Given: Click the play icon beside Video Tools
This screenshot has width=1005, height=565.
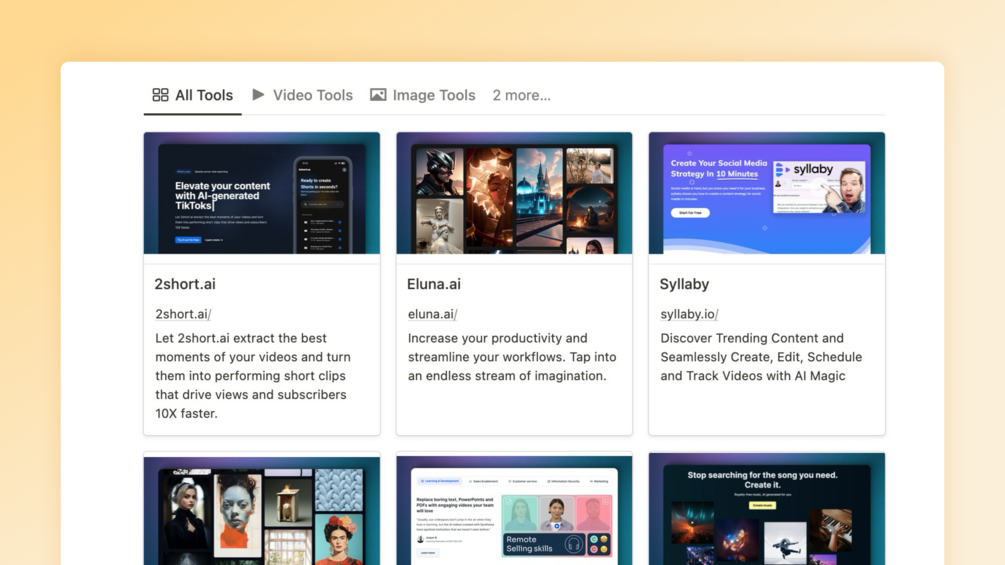Looking at the screenshot, I should pyautogui.click(x=258, y=95).
